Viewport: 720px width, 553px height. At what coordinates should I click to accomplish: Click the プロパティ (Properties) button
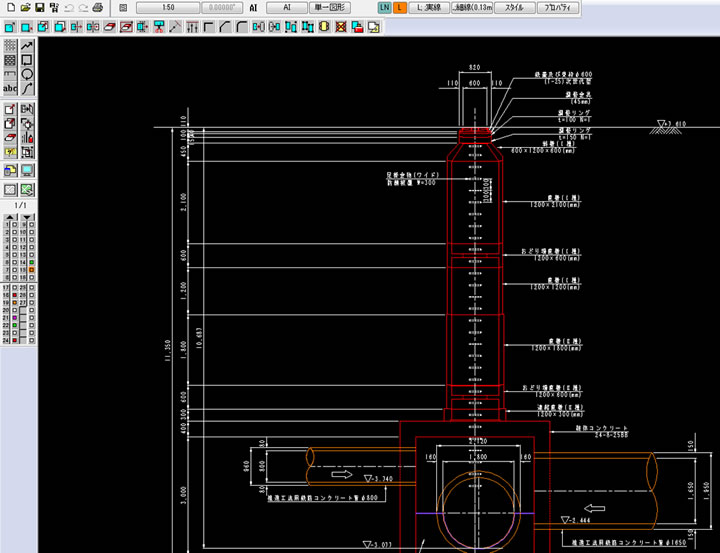[x=556, y=7]
